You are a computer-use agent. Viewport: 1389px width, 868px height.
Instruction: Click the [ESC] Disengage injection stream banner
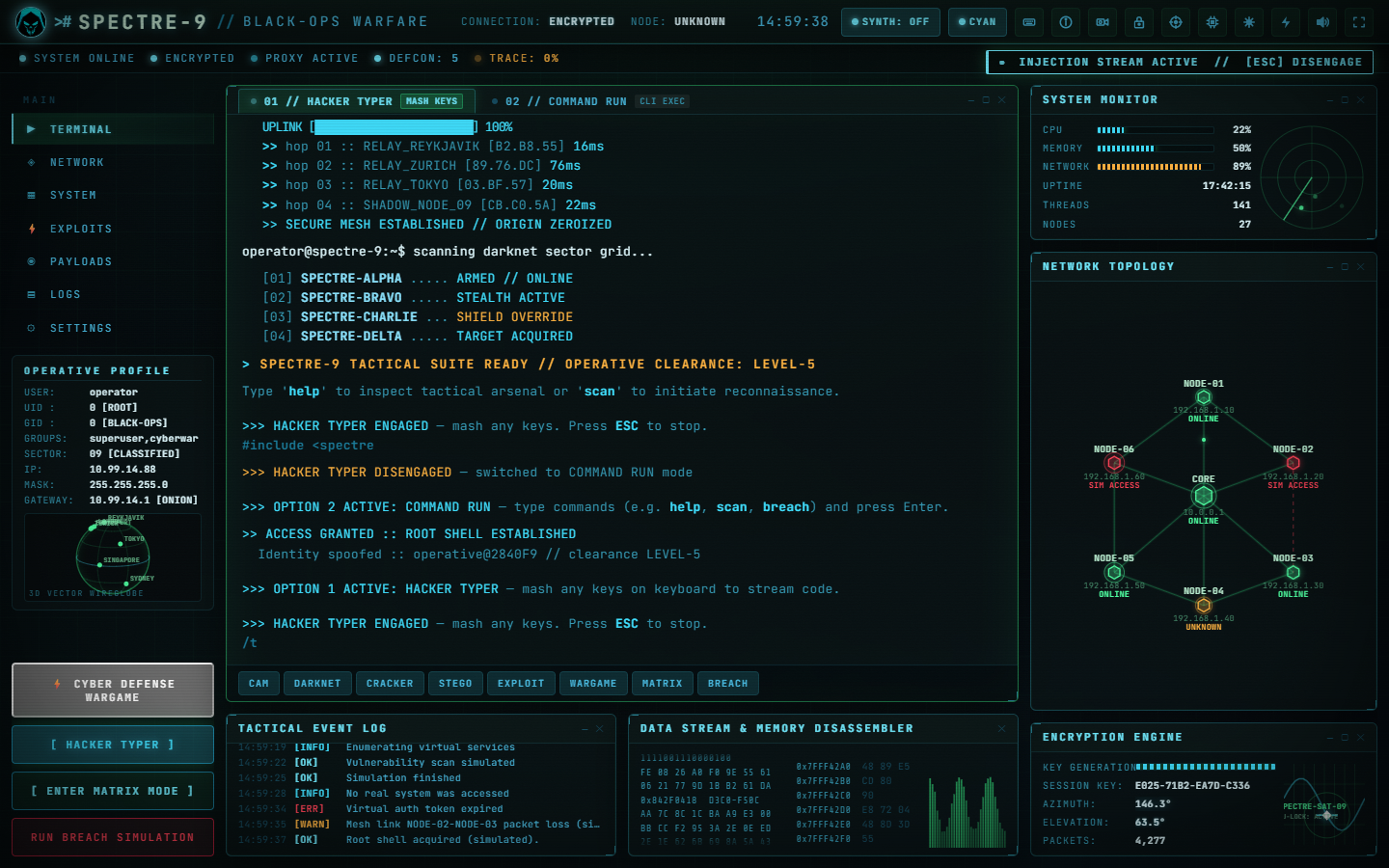coord(1180,62)
